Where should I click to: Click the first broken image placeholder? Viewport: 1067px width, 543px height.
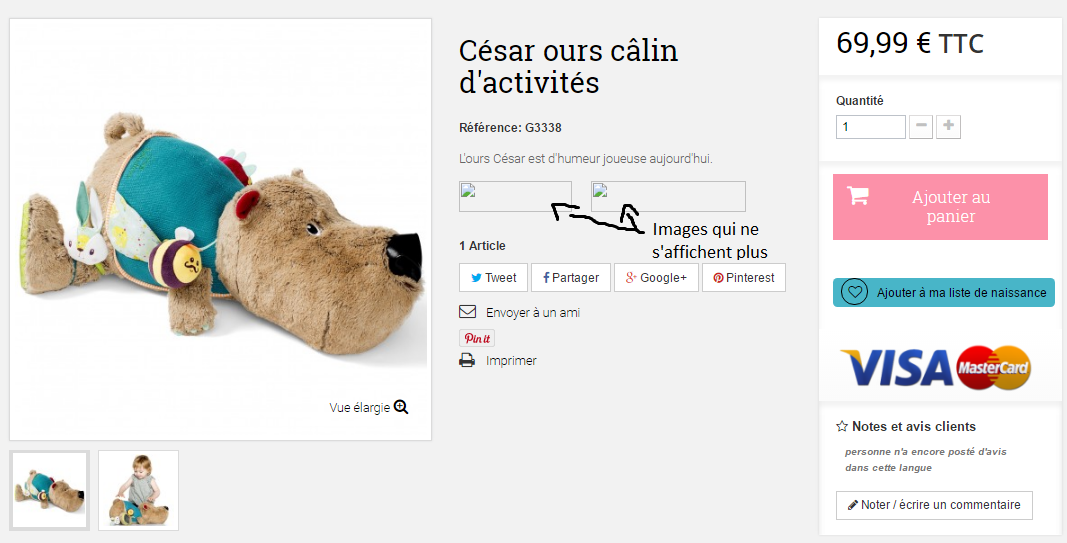pyautogui.click(x=515, y=196)
